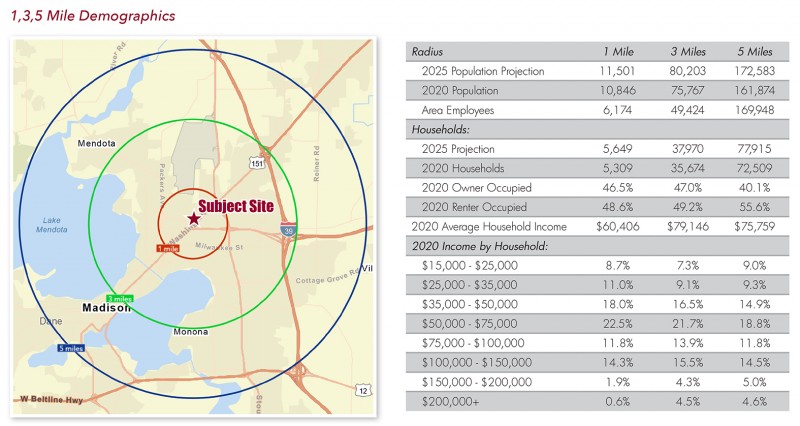Click the '$50,000 - $75,000' income bracket

pos(469,323)
